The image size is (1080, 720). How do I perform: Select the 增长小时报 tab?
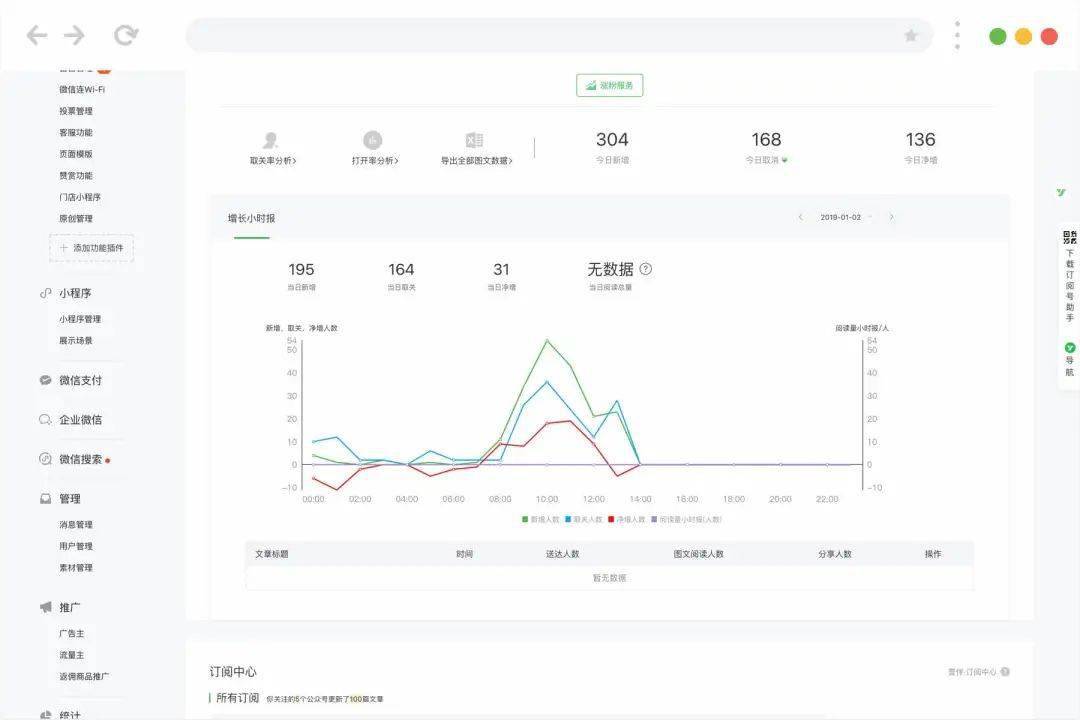pos(251,218)
